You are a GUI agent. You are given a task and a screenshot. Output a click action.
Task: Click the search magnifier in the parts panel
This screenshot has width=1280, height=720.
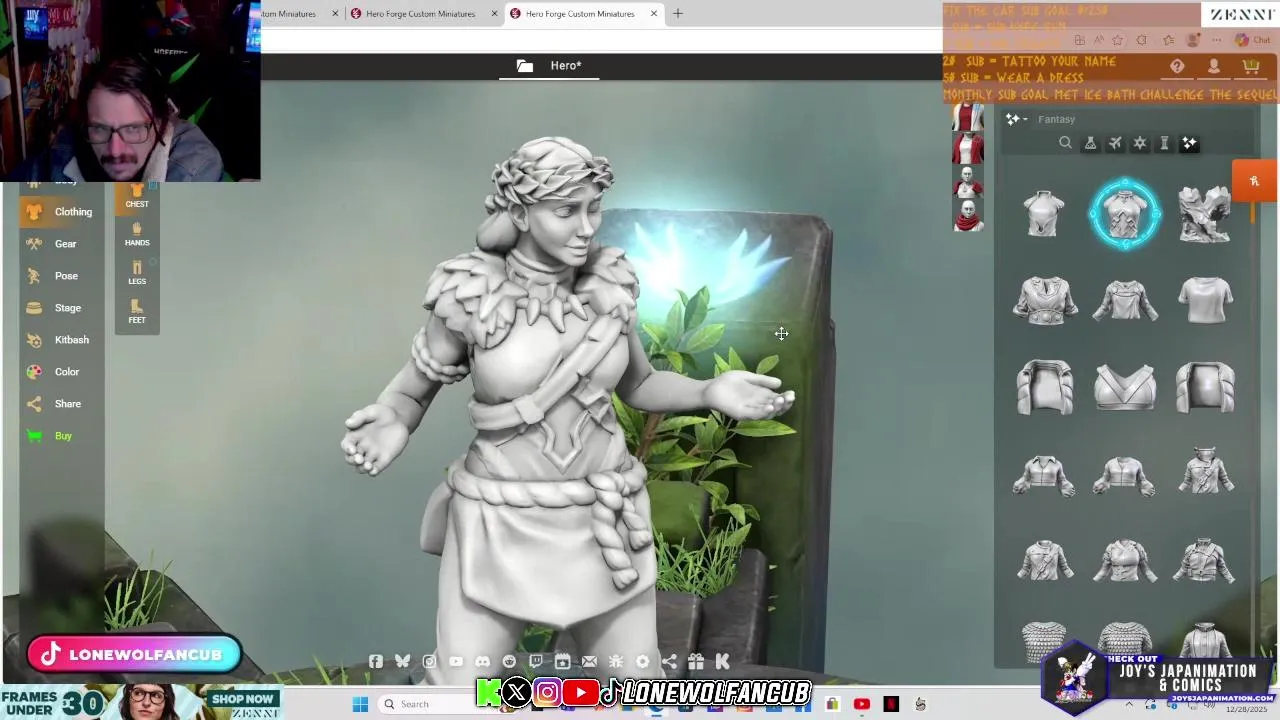(1065, 143)
